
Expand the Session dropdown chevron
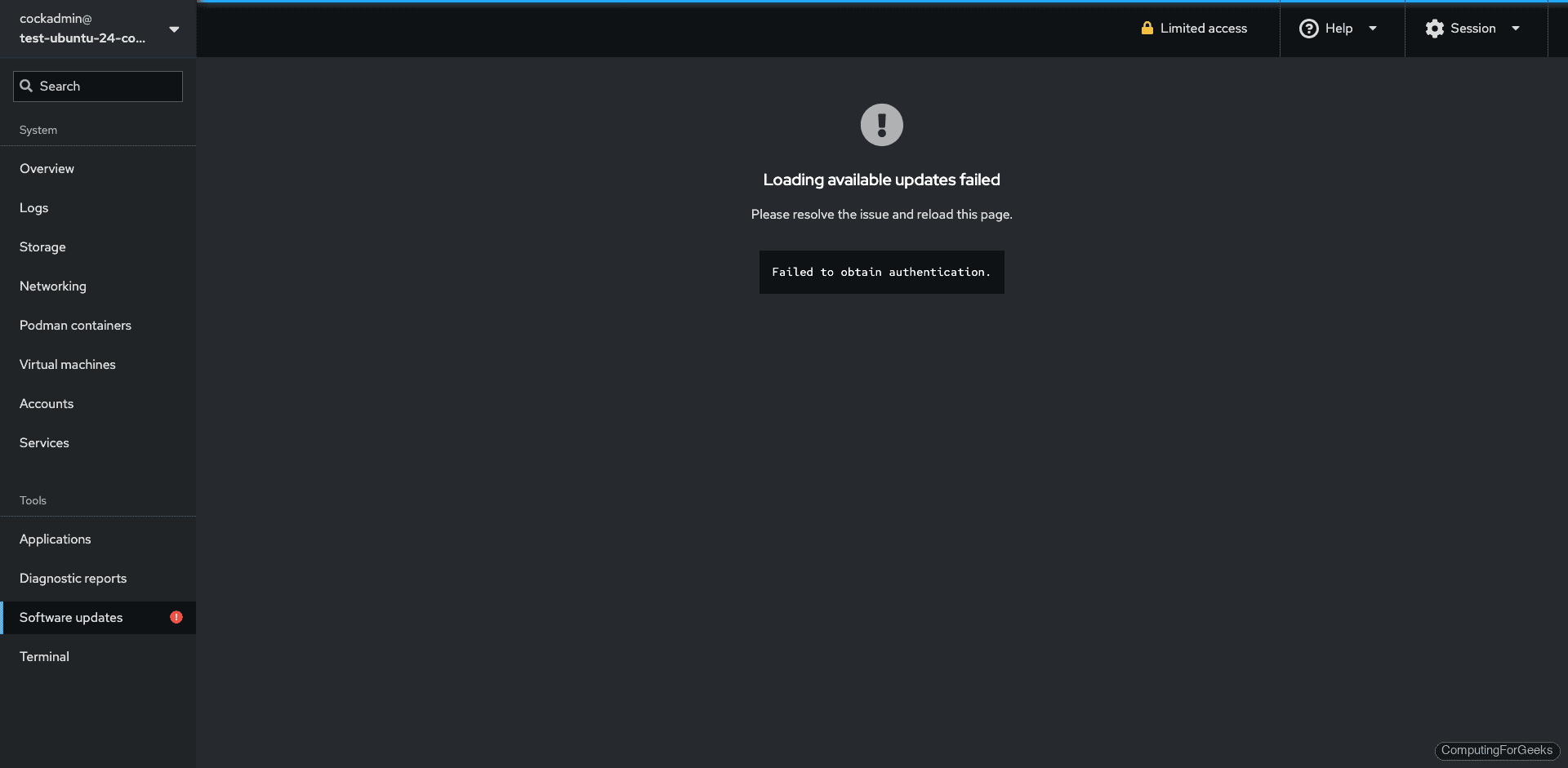tap(1517, 28)
